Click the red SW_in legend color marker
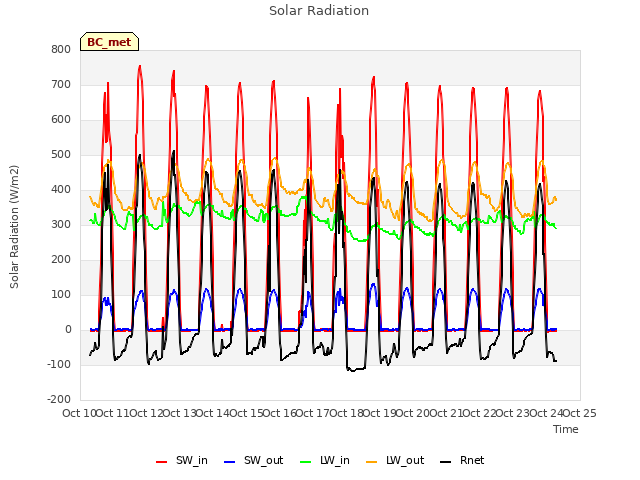Image resolution: width=640 pixels, height=480 pixels. (x=162, y=462)
